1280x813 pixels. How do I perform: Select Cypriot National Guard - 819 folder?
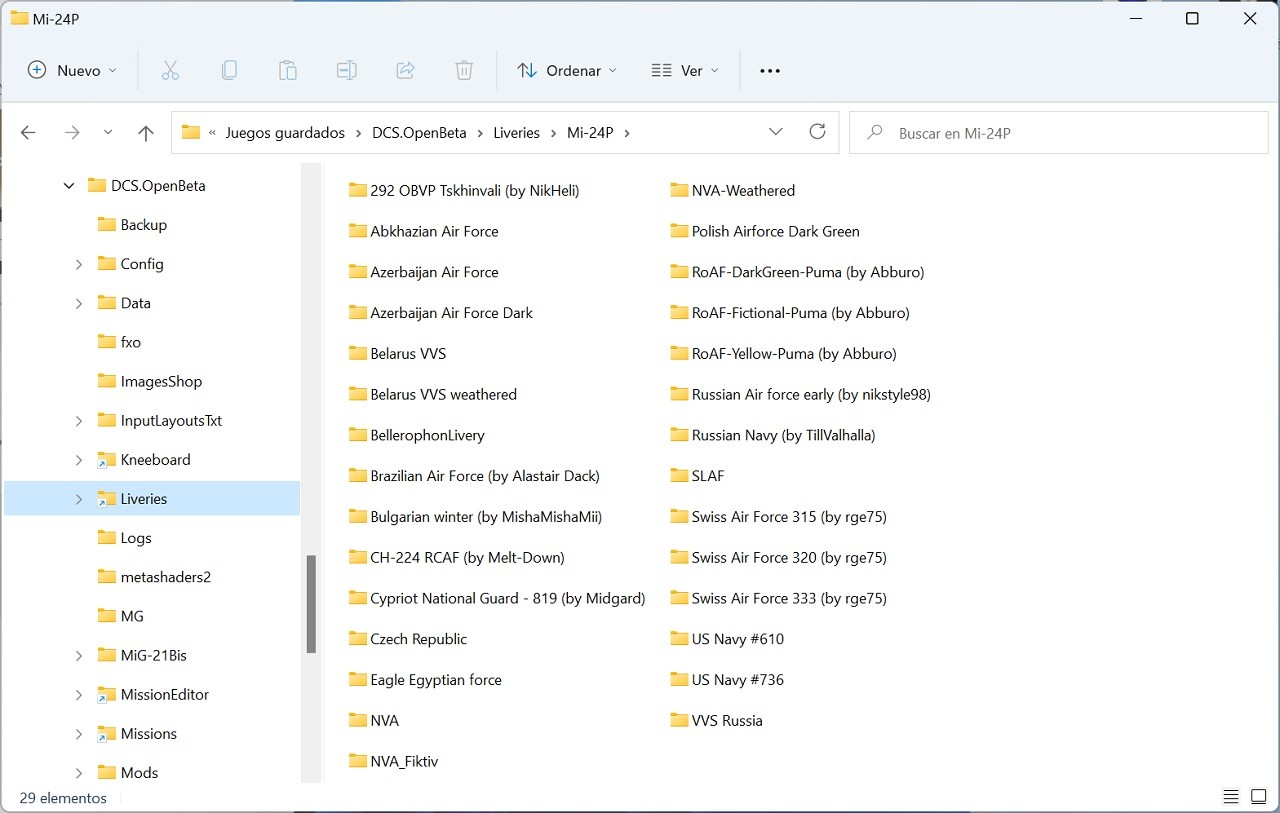[497, 598]
